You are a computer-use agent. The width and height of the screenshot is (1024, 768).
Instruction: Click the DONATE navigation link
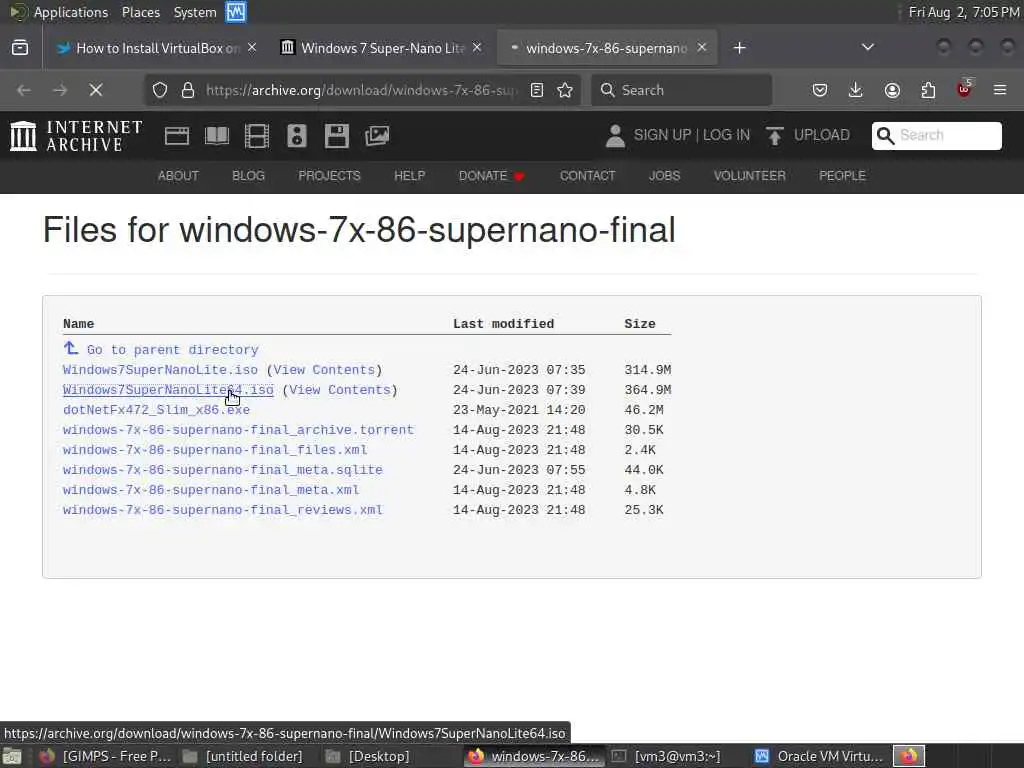[491, 176]
